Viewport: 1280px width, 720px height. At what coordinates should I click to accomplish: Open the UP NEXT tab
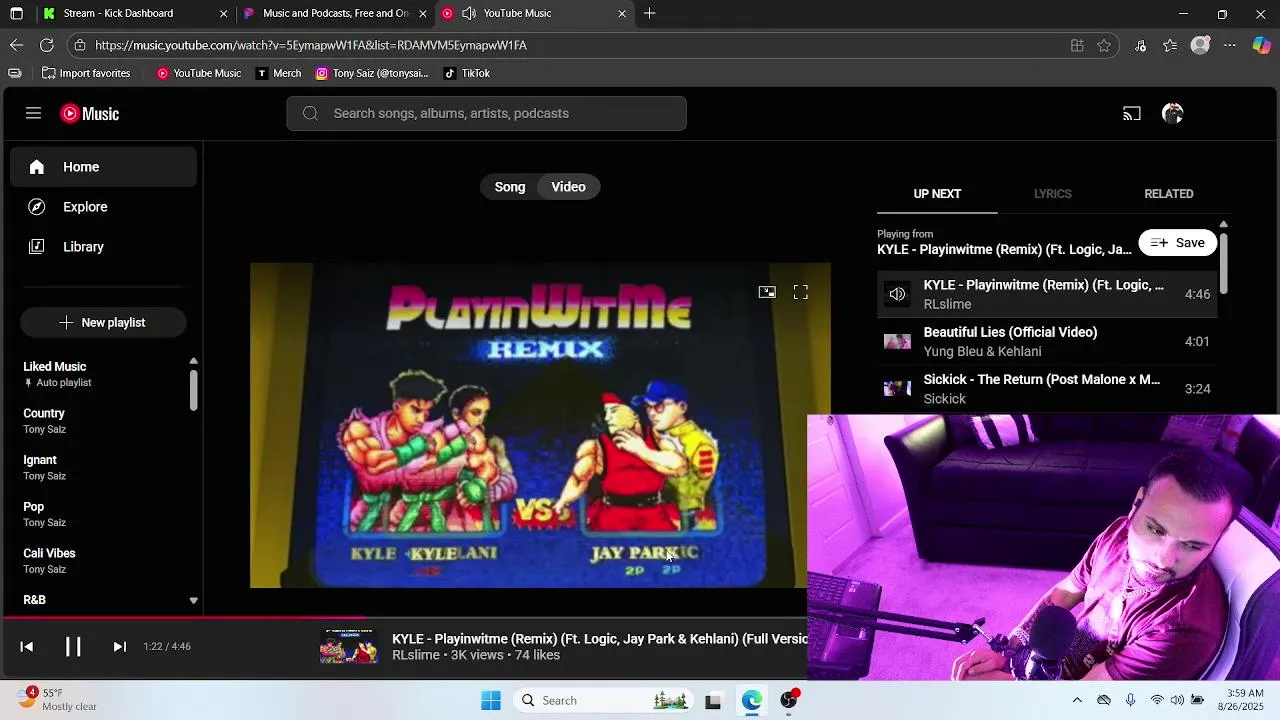[937, 194]
